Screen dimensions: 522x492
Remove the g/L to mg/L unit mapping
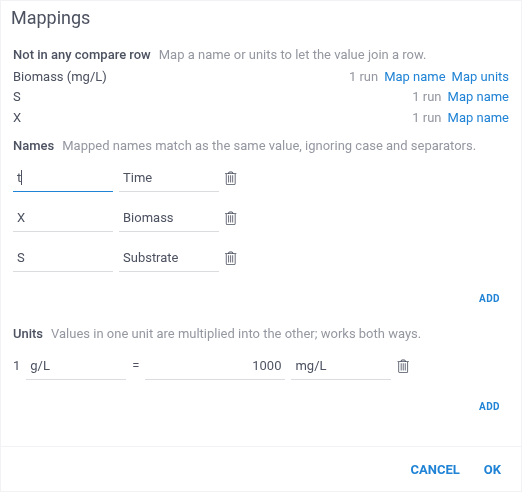coord(403,366)
